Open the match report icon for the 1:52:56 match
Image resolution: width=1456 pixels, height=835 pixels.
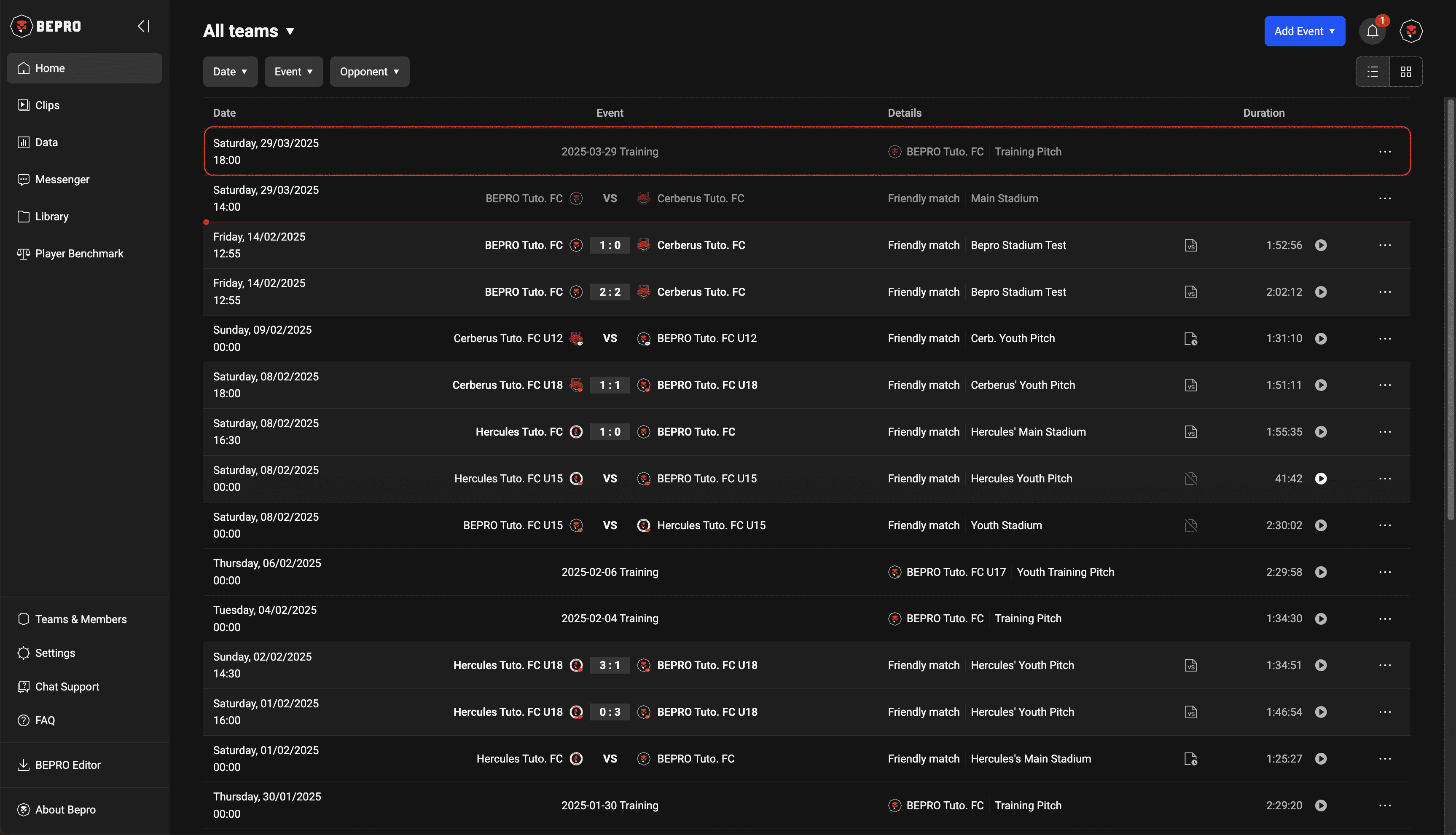1190,246
